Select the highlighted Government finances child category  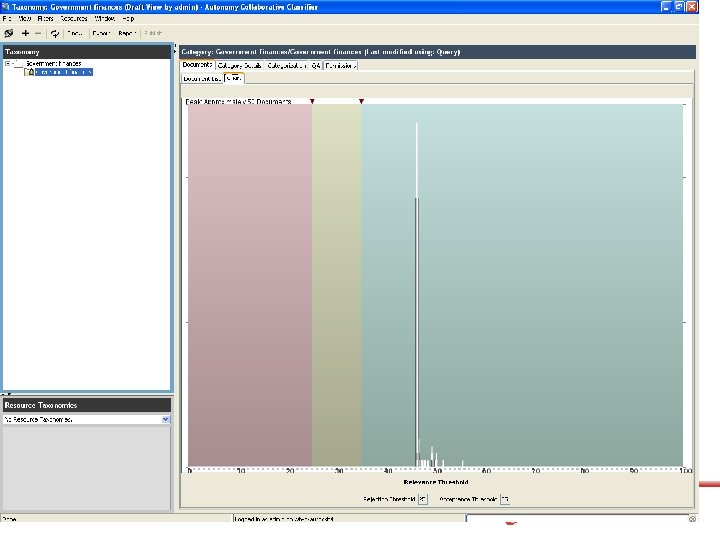64,72
